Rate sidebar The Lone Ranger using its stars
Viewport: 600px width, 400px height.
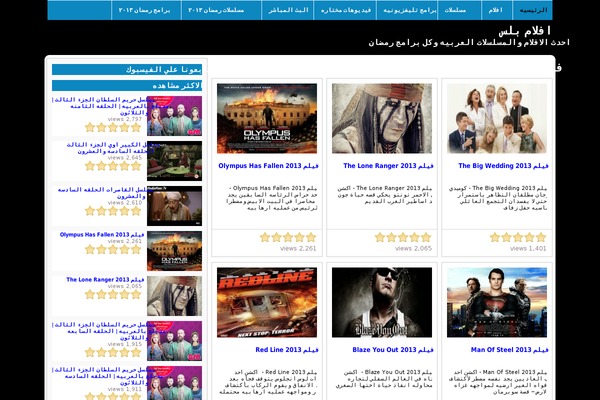coord(113,294)
